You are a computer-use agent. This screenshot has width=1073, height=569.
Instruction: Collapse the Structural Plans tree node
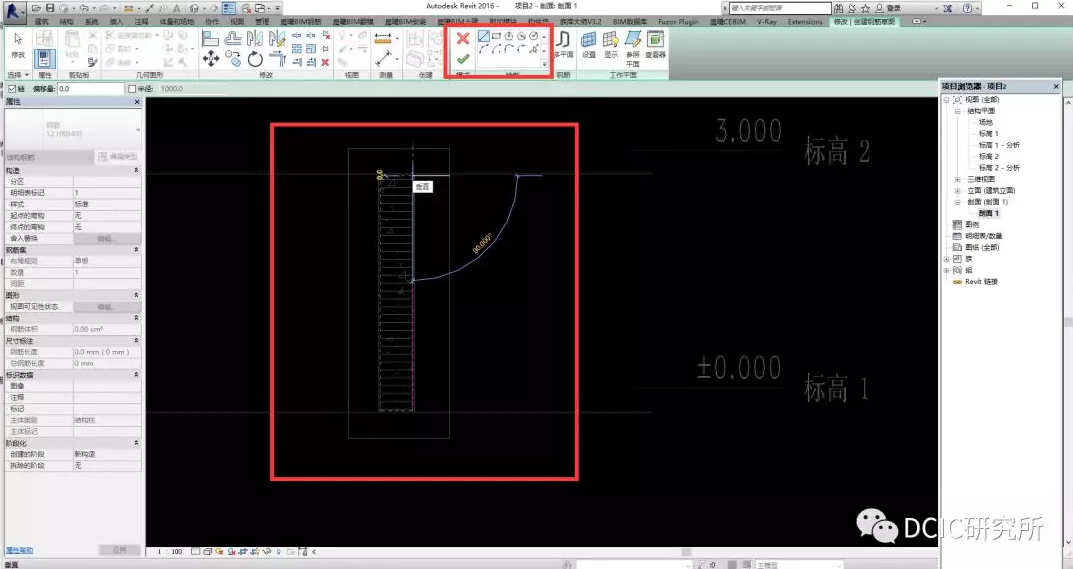(x=958, y=111)
